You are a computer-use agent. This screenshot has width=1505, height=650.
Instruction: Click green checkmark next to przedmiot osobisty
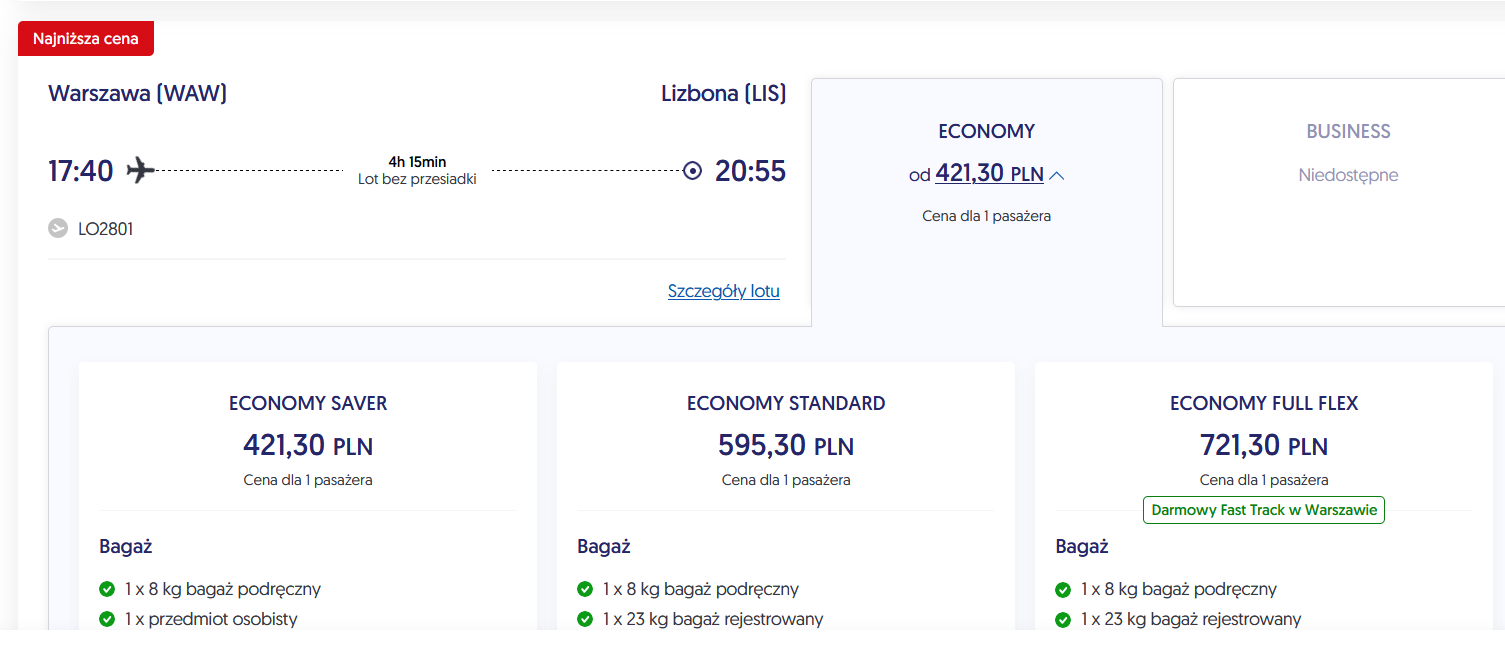pyautogui.click(x=107, y=619)
